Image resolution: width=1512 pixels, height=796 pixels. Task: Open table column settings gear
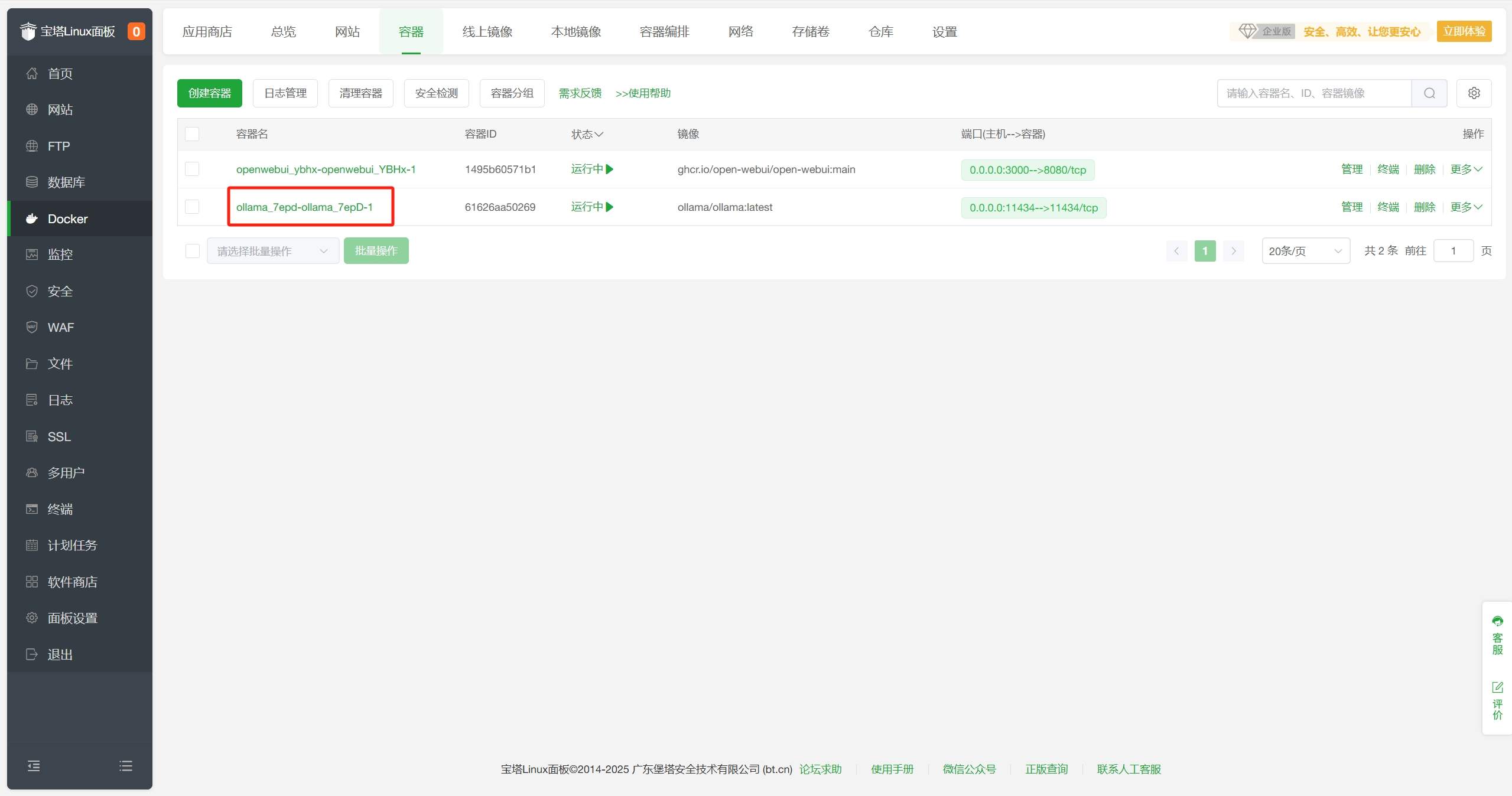coord(1474,93)
